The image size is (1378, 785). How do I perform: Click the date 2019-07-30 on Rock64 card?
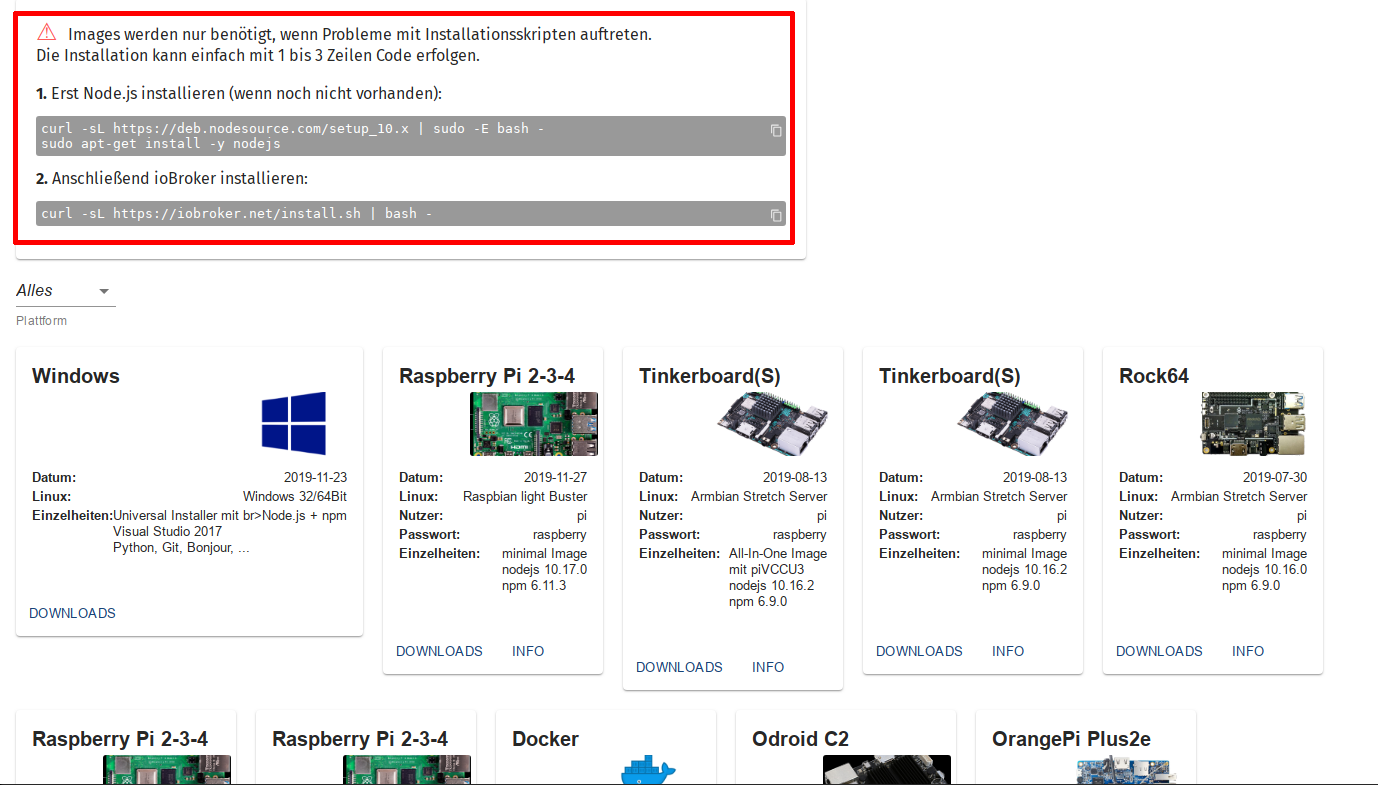1275,478
